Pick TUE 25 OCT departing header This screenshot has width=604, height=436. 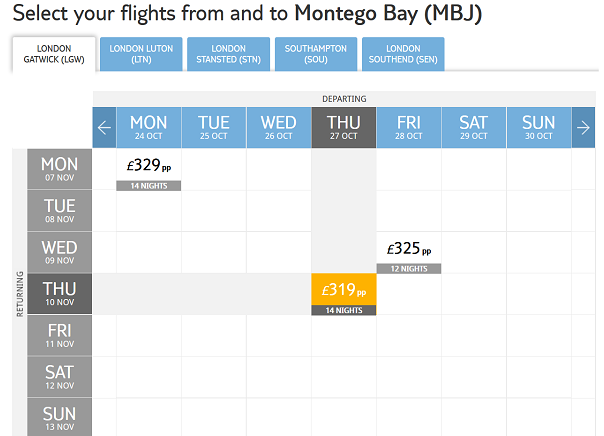[214, 127]
